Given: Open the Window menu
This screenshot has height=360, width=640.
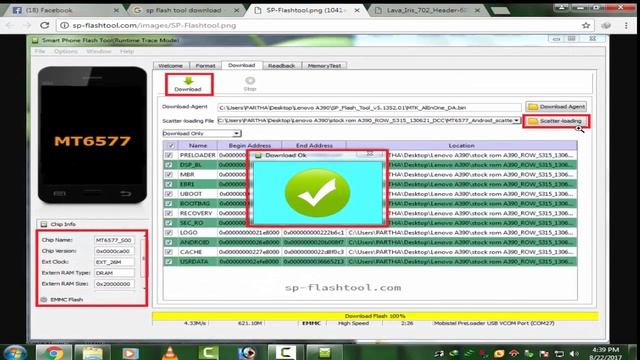Looking at the screenshot, I should click(99, 51).
